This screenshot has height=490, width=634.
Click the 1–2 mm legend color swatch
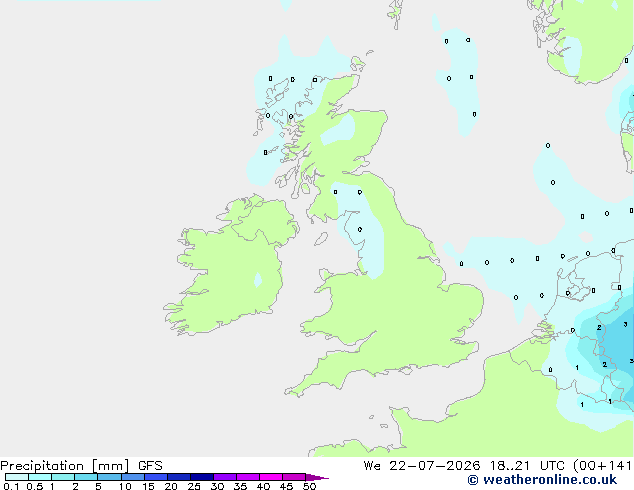(63, 477)
